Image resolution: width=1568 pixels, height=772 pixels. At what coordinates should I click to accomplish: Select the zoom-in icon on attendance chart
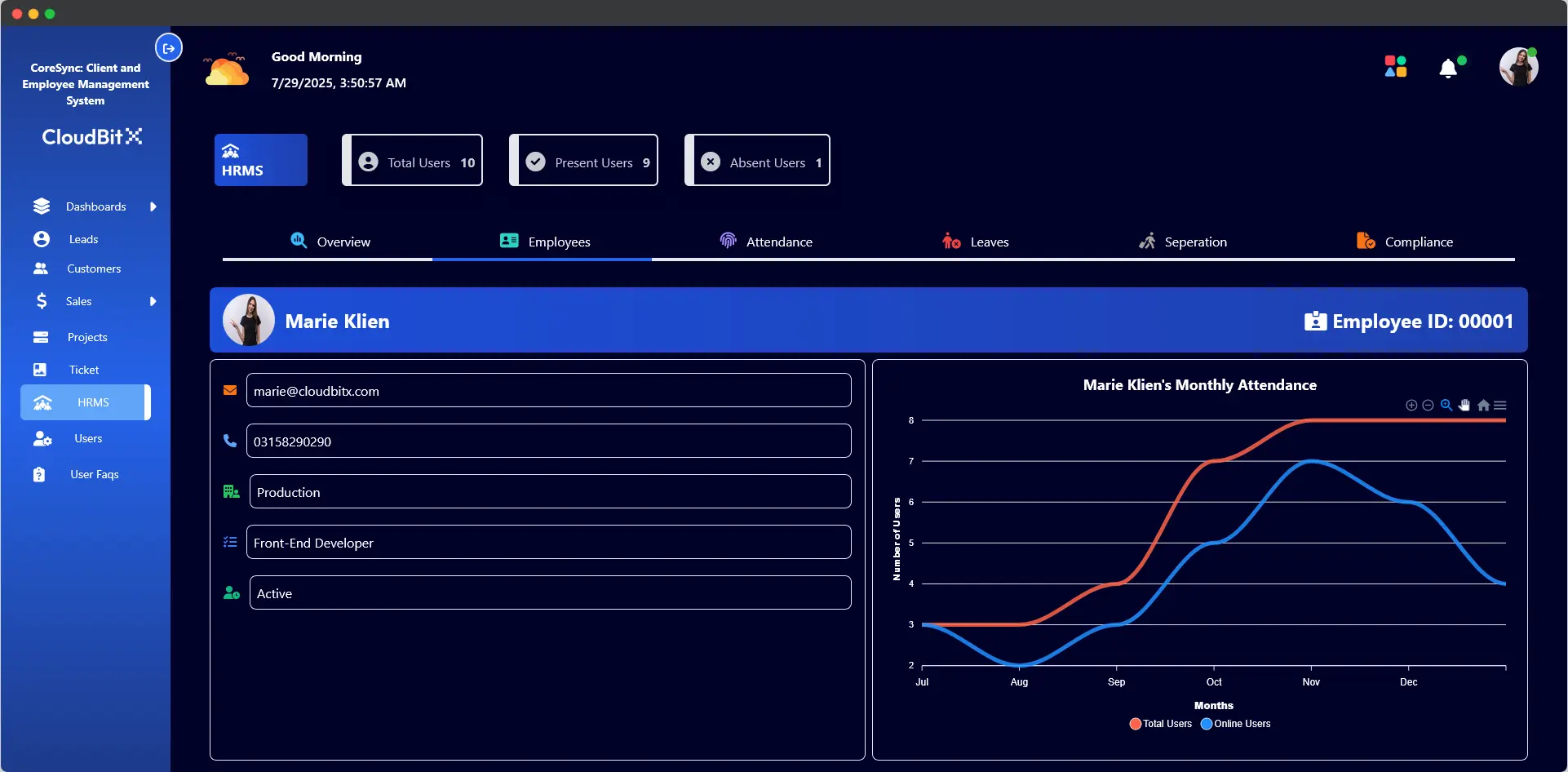tap(1411, 405)
